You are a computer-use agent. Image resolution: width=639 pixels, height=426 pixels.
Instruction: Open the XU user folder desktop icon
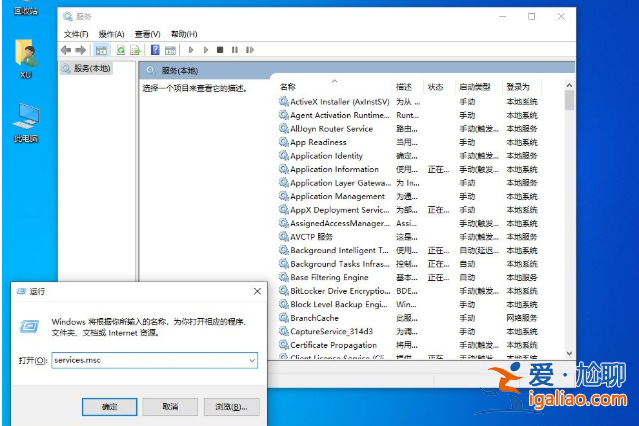(26, 58)
